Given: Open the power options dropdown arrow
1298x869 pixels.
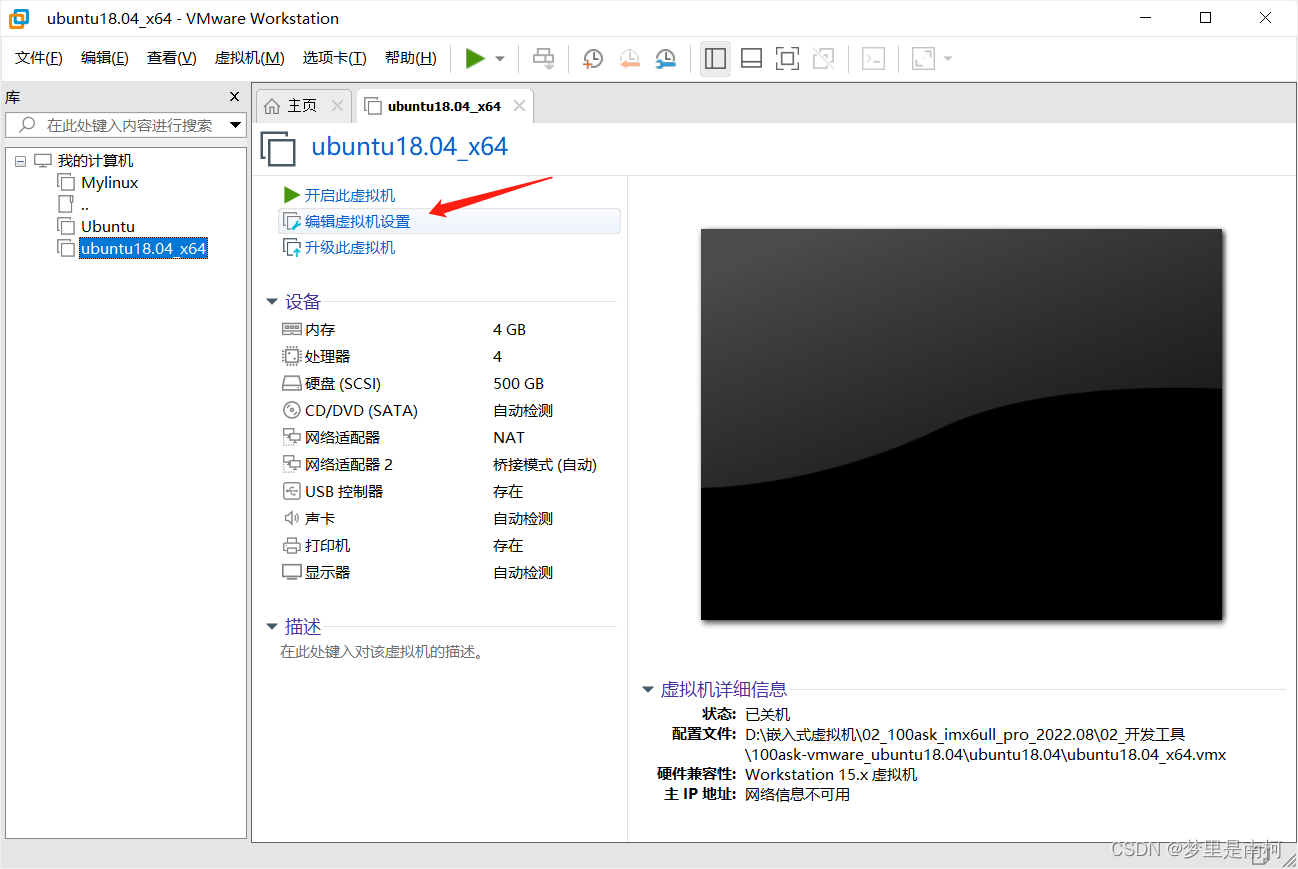Looking at the screenshot, I should pos(500,59).
